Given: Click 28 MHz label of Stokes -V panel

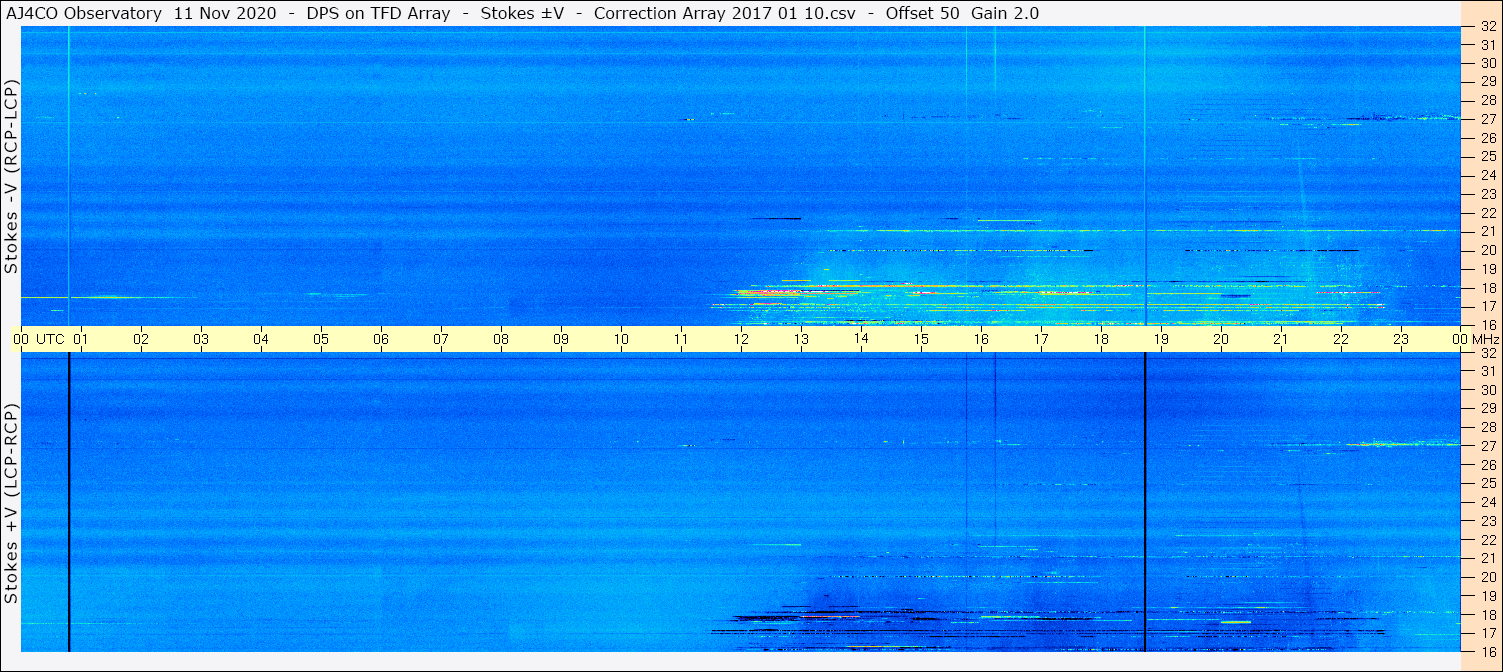Looking at the screenshot, I should point(1488,100).
